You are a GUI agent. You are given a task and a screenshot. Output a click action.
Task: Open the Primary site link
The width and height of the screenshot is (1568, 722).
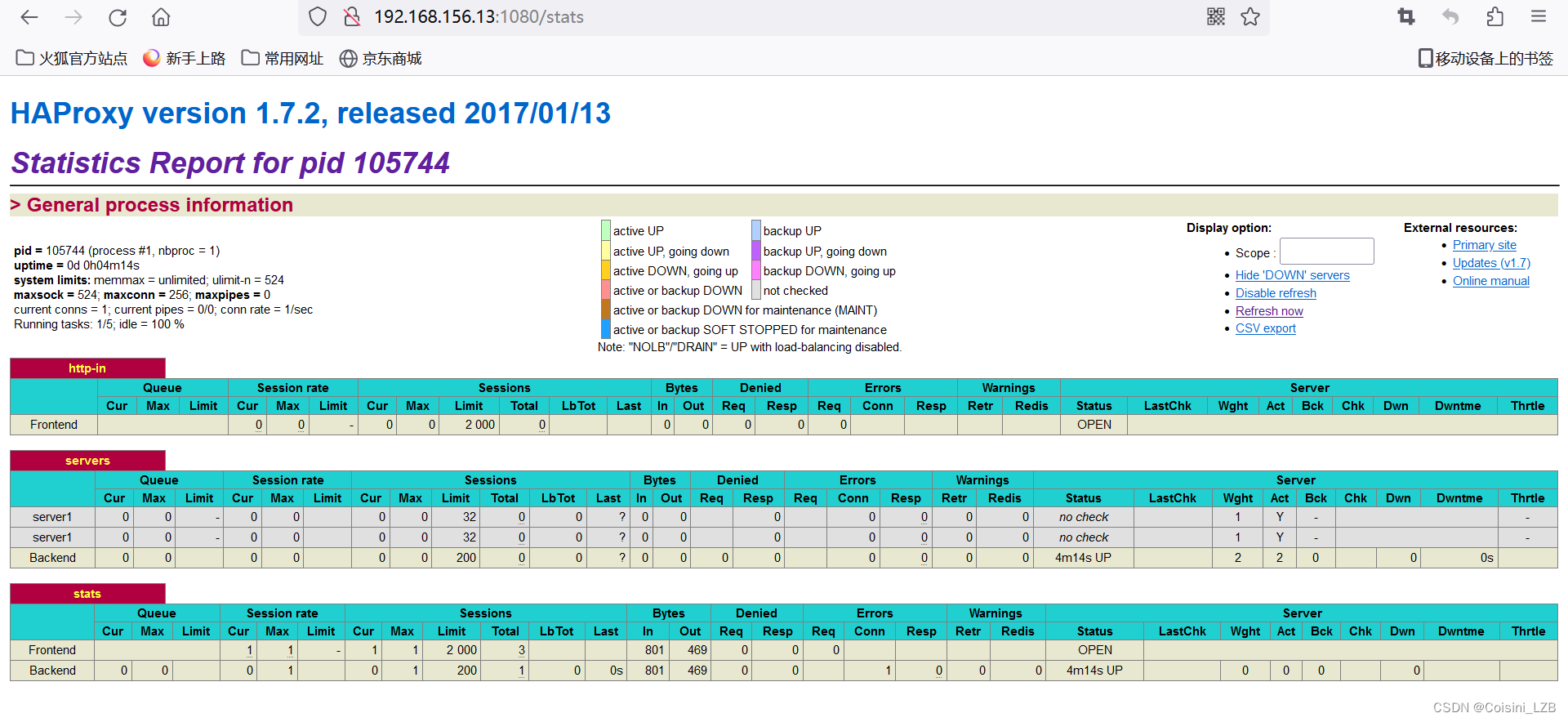tap(1484, 245)
